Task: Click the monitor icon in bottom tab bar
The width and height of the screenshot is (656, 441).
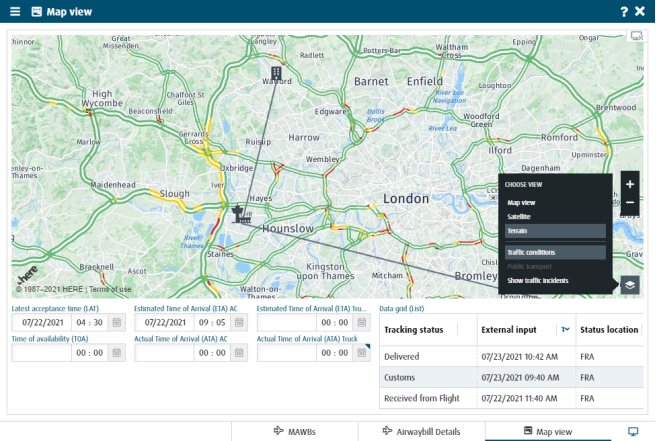Action: [x=633, y=431]
